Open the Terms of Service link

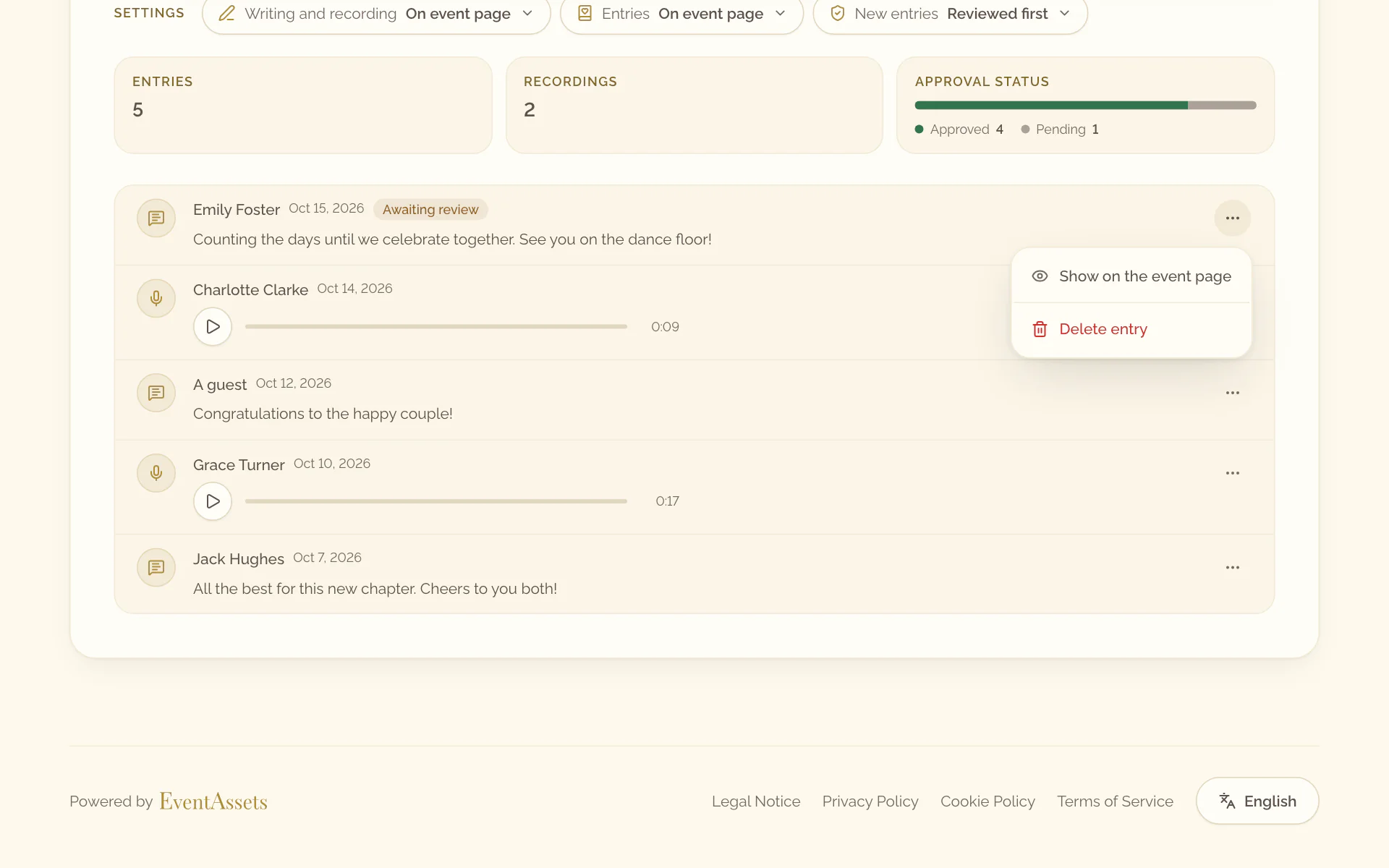pos(1115,801)
